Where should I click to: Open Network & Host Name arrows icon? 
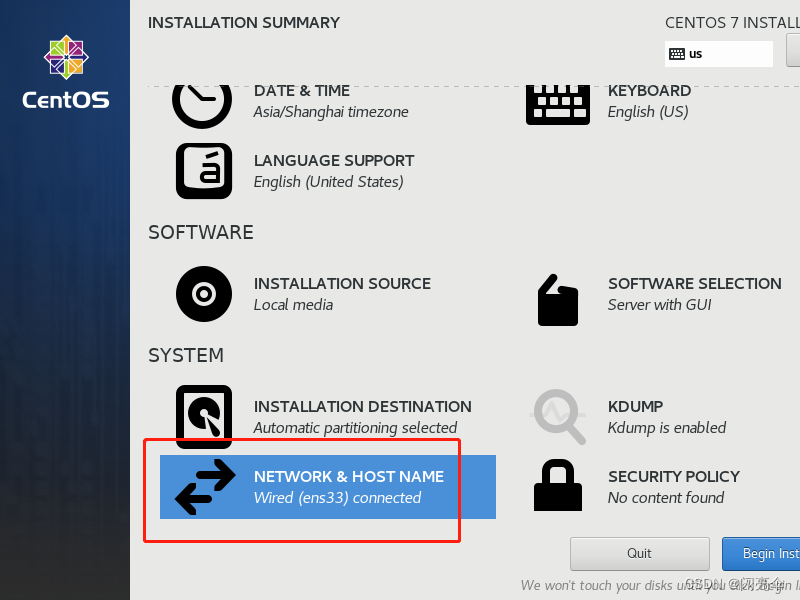[205, 487]
